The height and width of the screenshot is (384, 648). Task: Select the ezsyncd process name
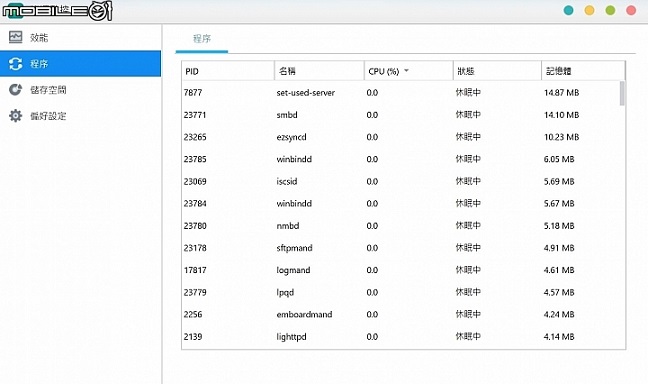tap(291, 137)
